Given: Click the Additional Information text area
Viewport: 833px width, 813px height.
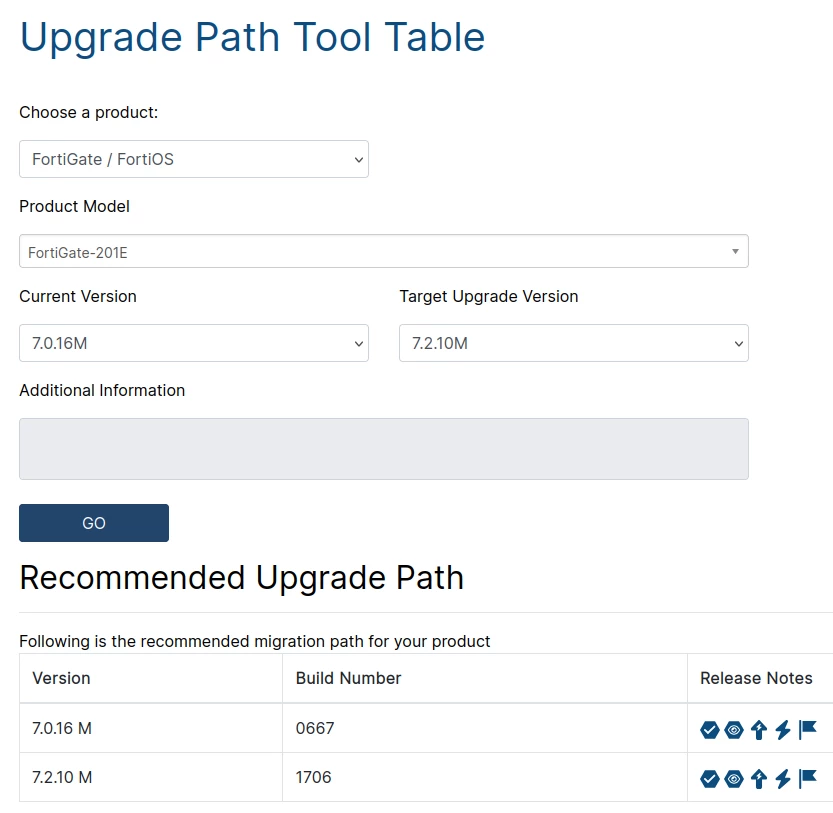Looking at the screenshot, I should point(384,449).
